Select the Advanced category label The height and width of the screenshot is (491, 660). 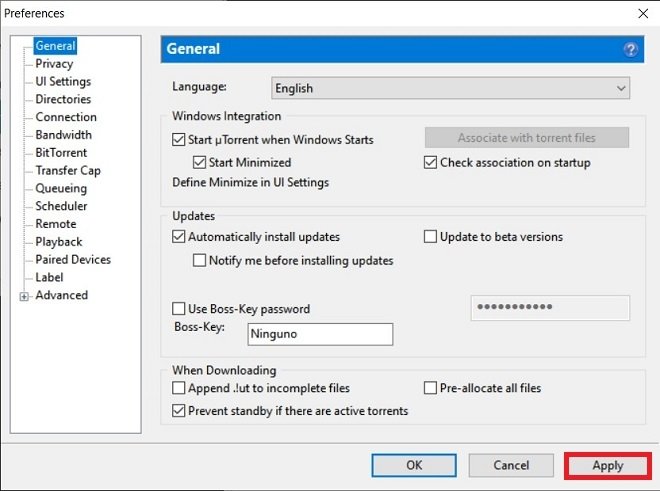pos(62,295)
